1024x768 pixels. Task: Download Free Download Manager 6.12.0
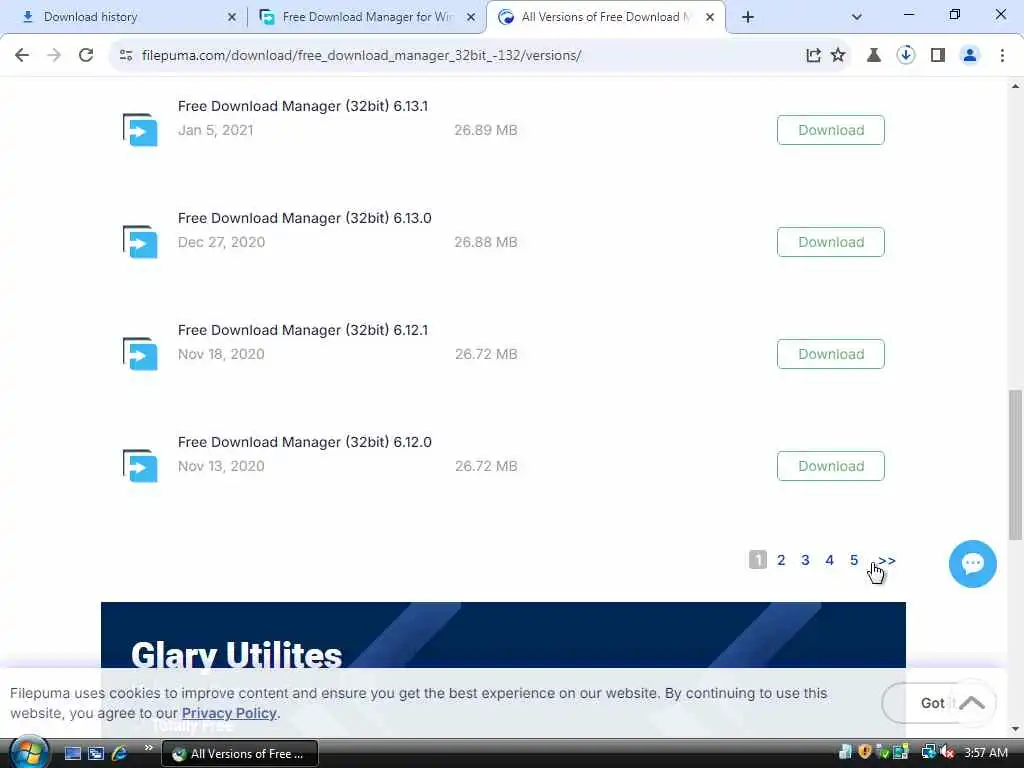tap(831, 466)
